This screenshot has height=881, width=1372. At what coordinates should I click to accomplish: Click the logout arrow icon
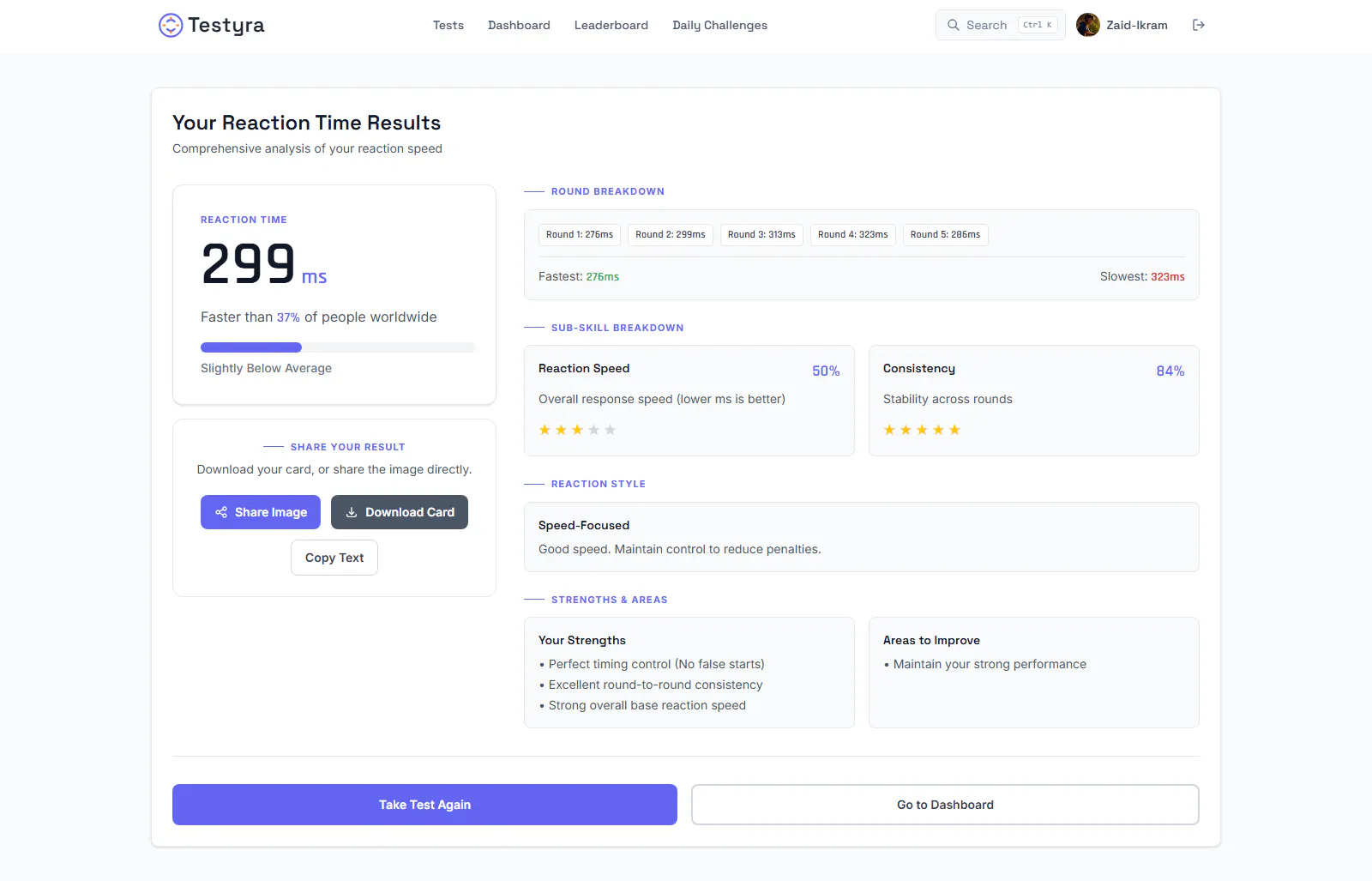point(1199,25)
